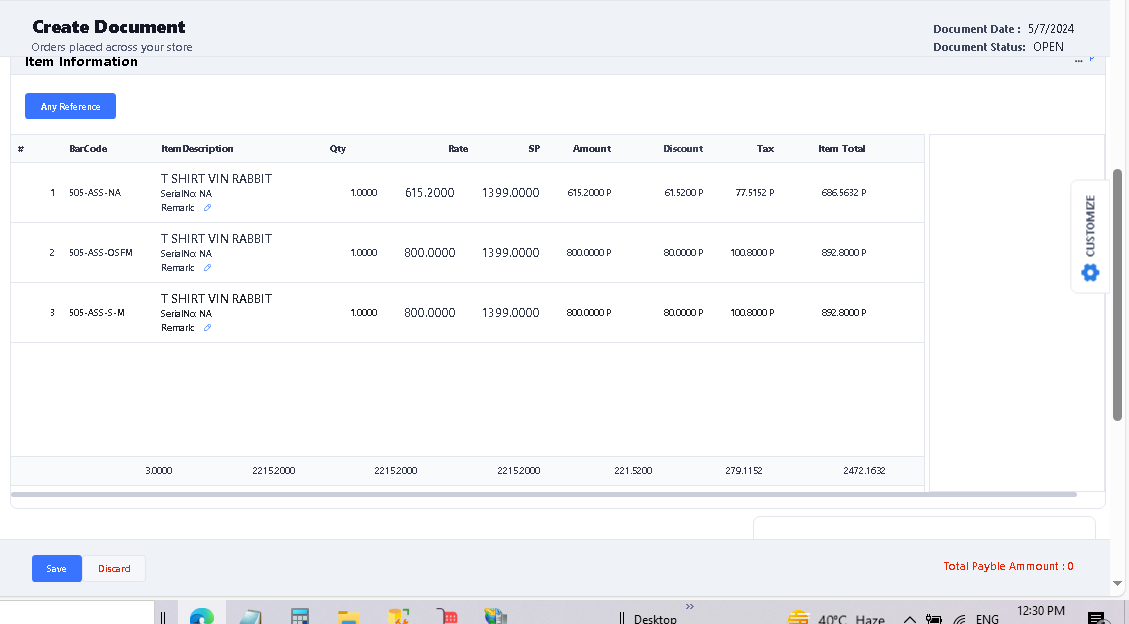Save the document
This screenshot has width=1129, height=624.
point(56,569)
